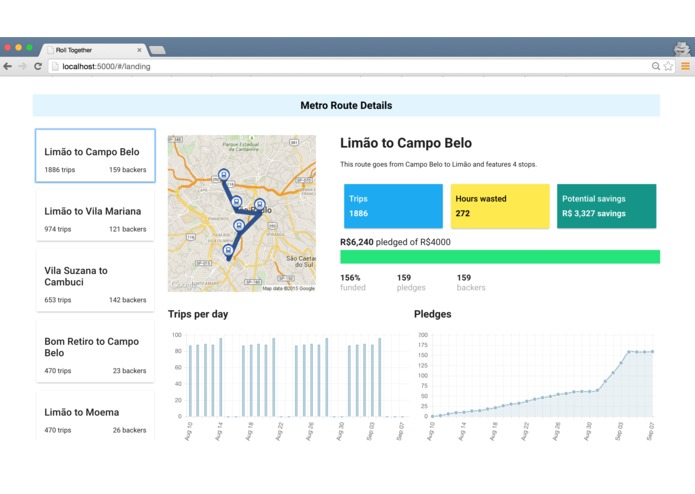The width and height of the screenshot is (695, 494).
Task: Close the Roll Together tab
Action: click(139, 50)
